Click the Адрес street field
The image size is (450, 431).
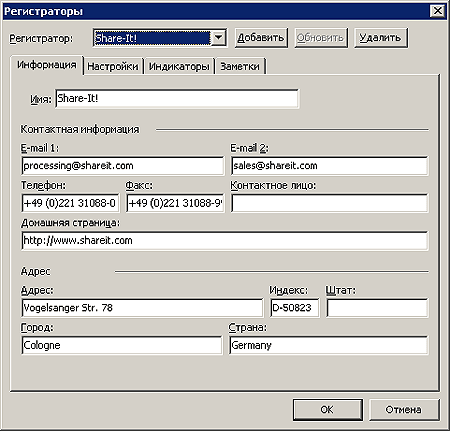pos(142,308)
